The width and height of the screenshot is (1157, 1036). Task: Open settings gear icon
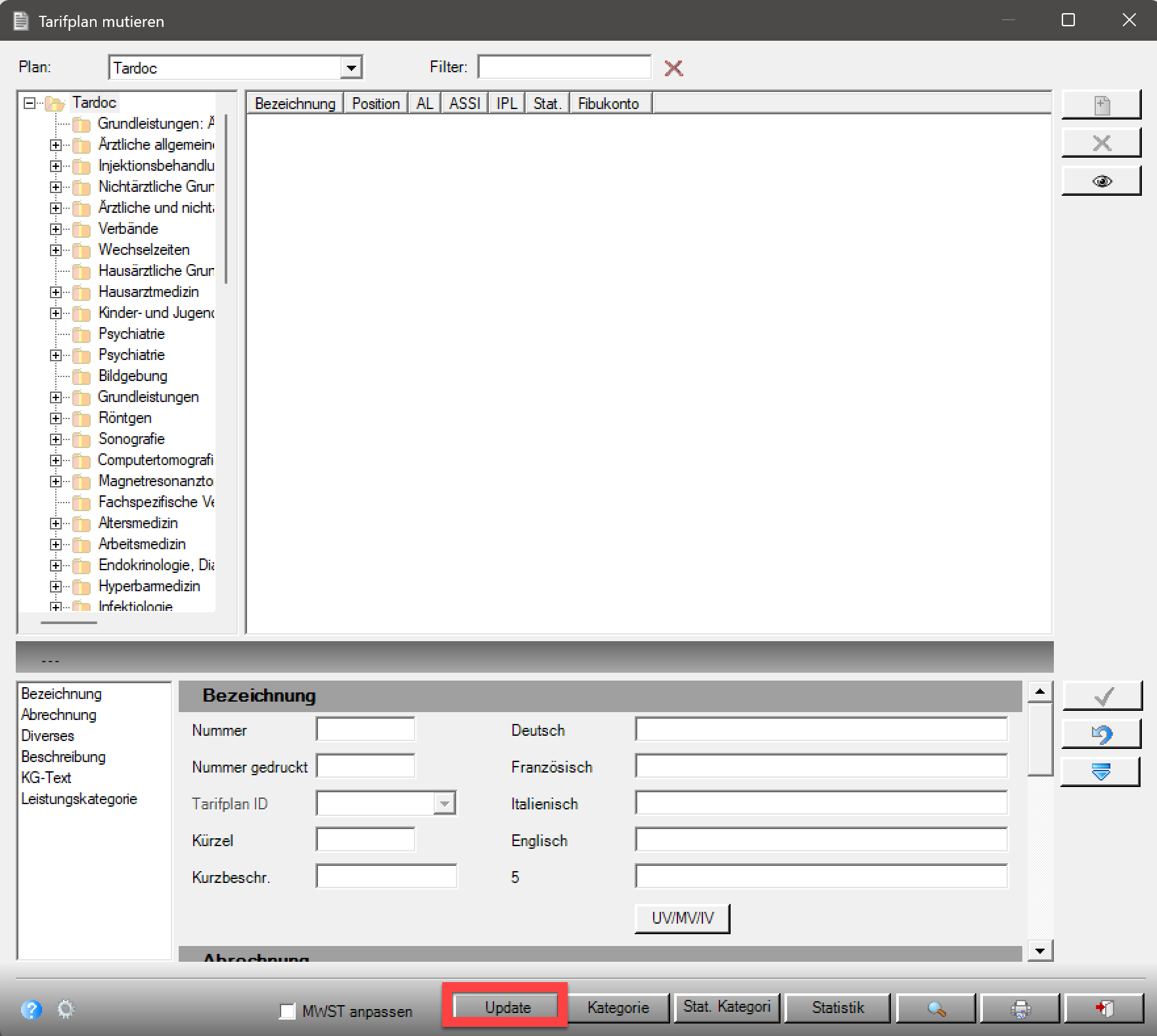pos(66,1008)
